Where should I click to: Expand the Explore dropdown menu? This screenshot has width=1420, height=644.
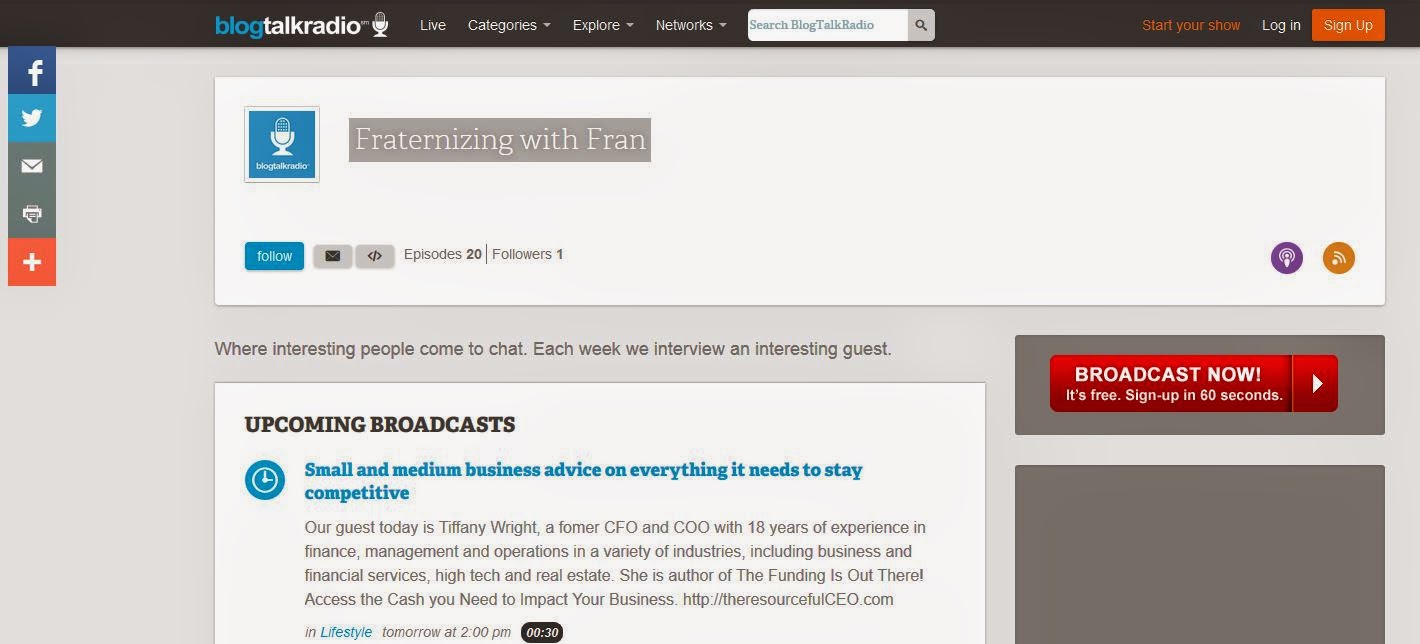603,25
